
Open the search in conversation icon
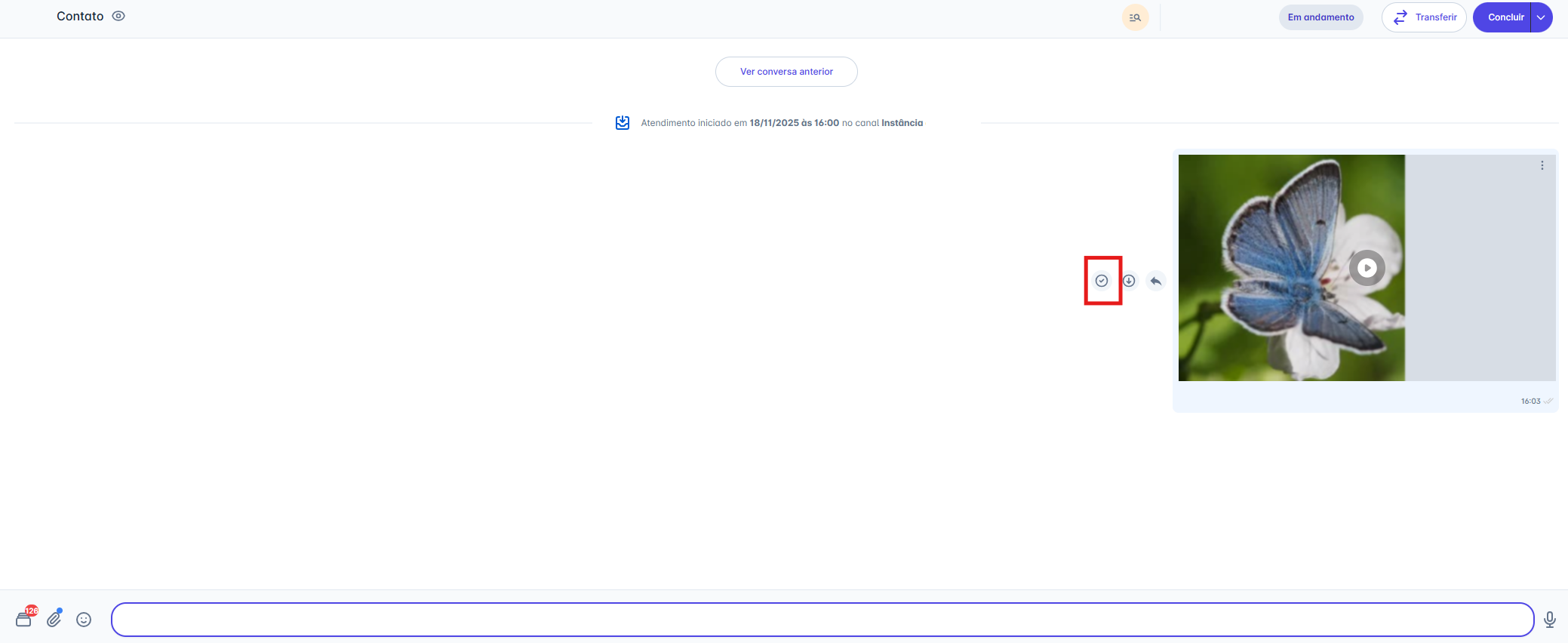pyautogui.click(x=1135, y=17)
